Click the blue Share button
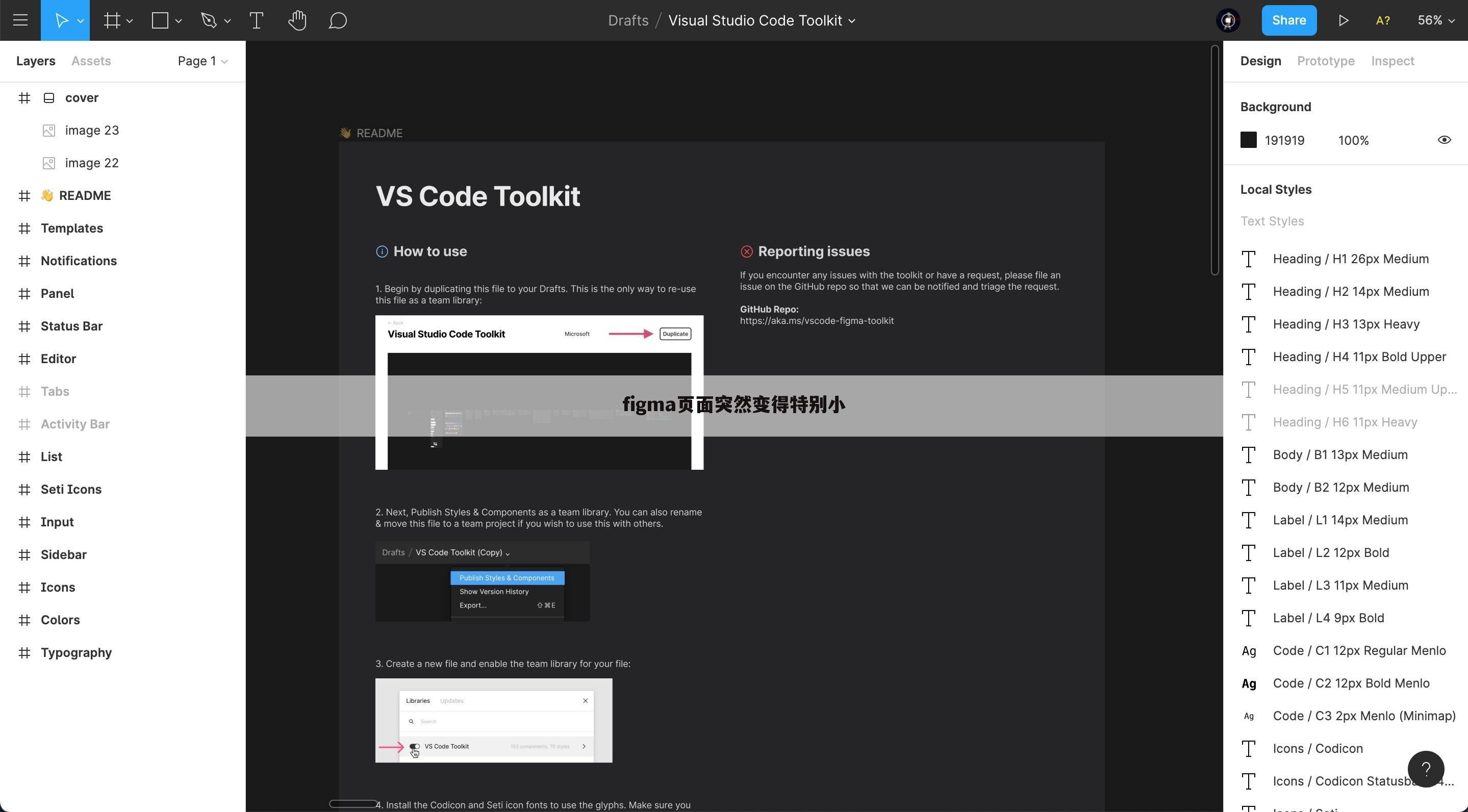 pyautogui.click(x=1289, y=20)
